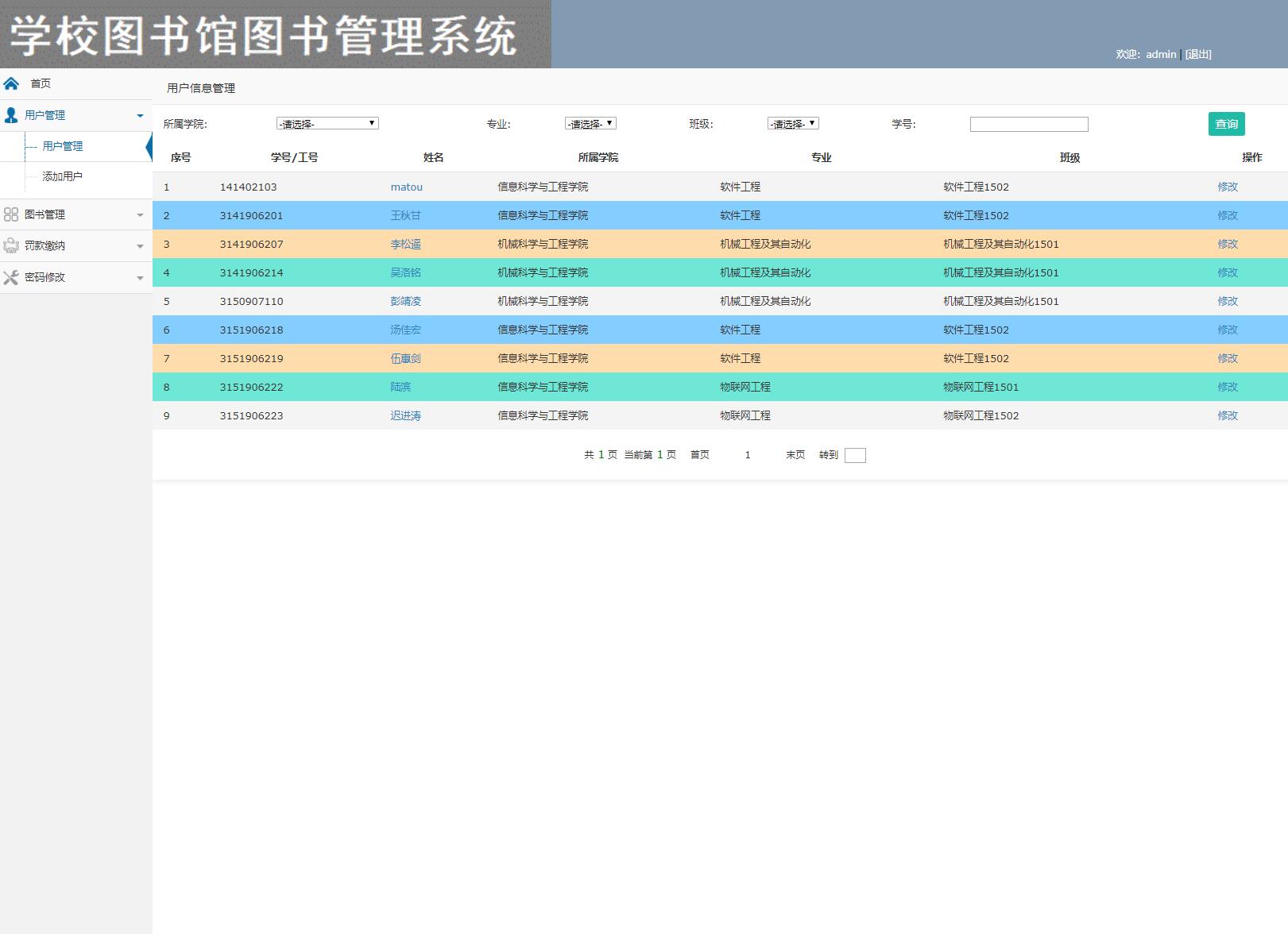Image resolution: width=1288 pixels, height=934 pixels.
Task: Select 添加用户 in the sidebar submenu
Action: coord(62,176)
